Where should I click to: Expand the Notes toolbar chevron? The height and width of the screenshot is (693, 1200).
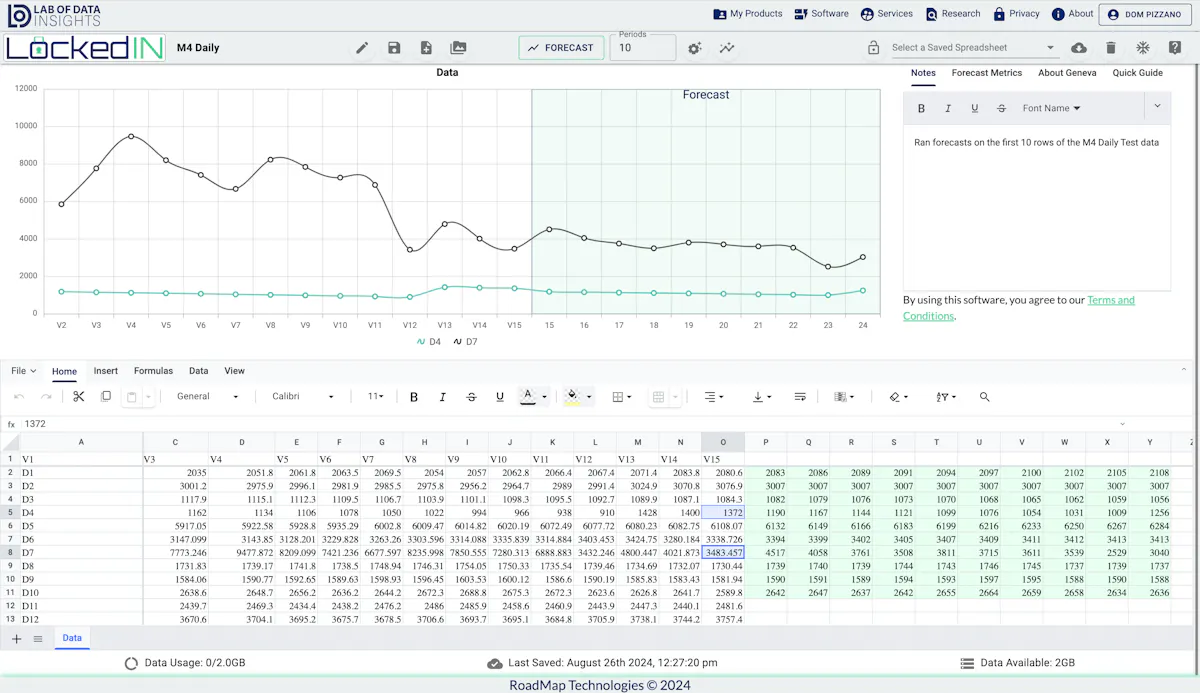[1157, 106]
